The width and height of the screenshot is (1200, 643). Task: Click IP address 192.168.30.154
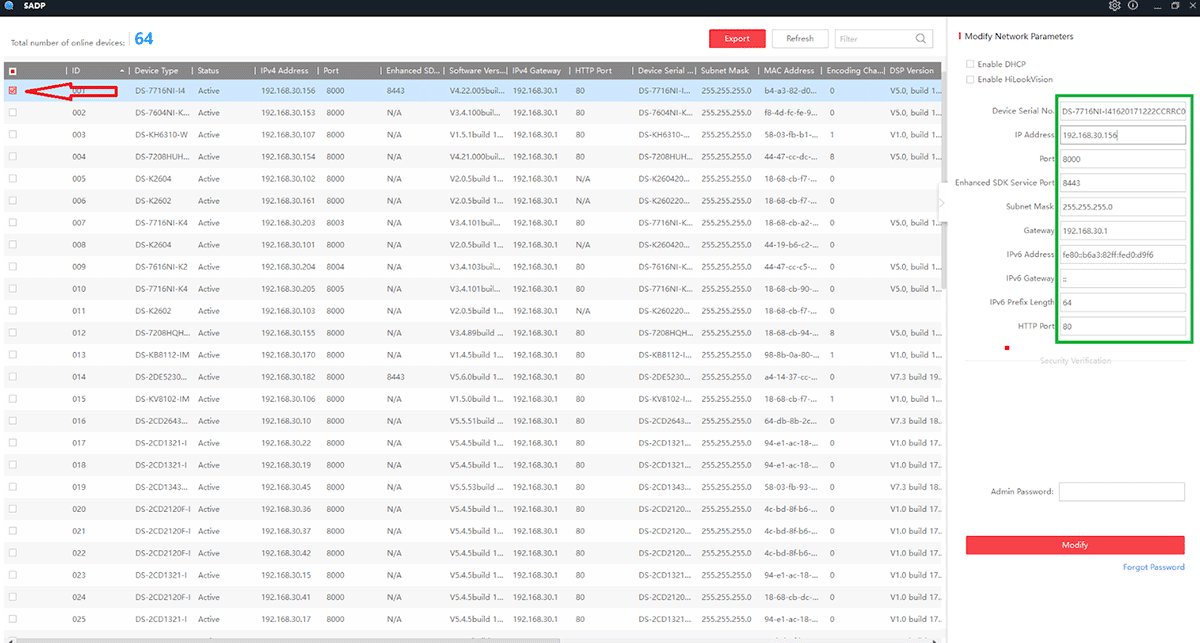[x=288, y=157]
